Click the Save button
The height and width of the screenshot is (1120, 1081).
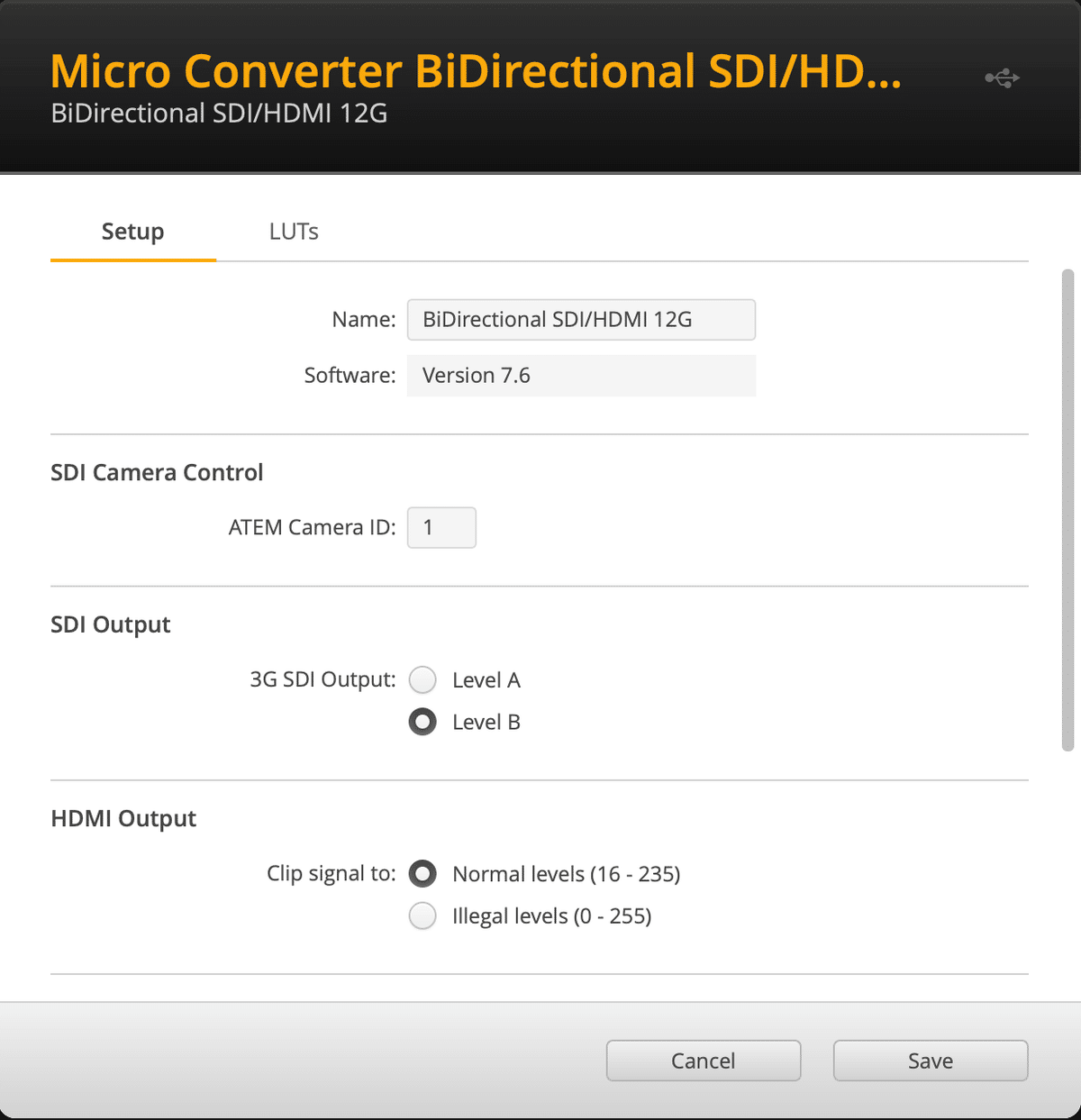click(930, 1061)
